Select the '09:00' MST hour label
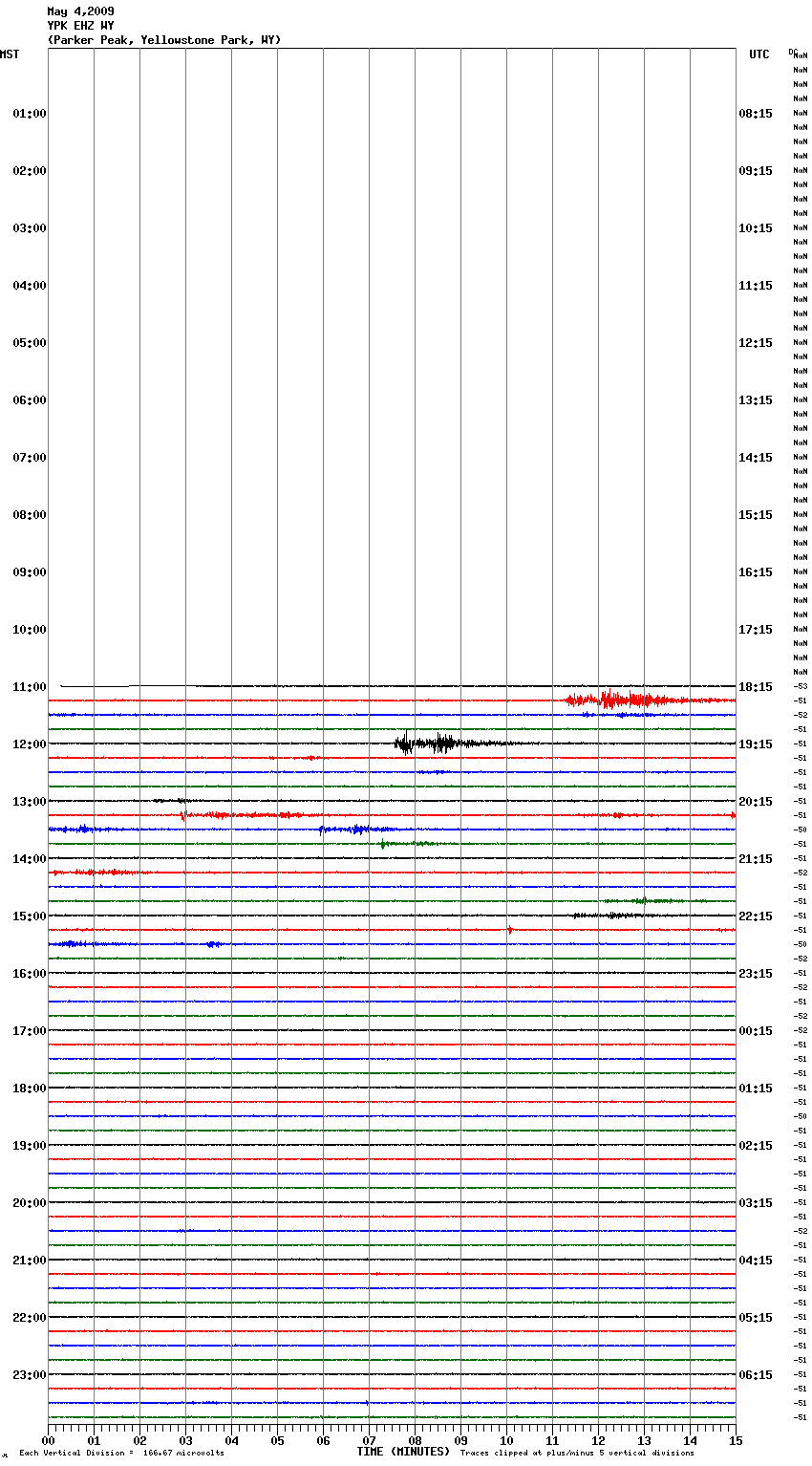The height and width of the screenshot is (1466, 812). (x=30, y=572)
